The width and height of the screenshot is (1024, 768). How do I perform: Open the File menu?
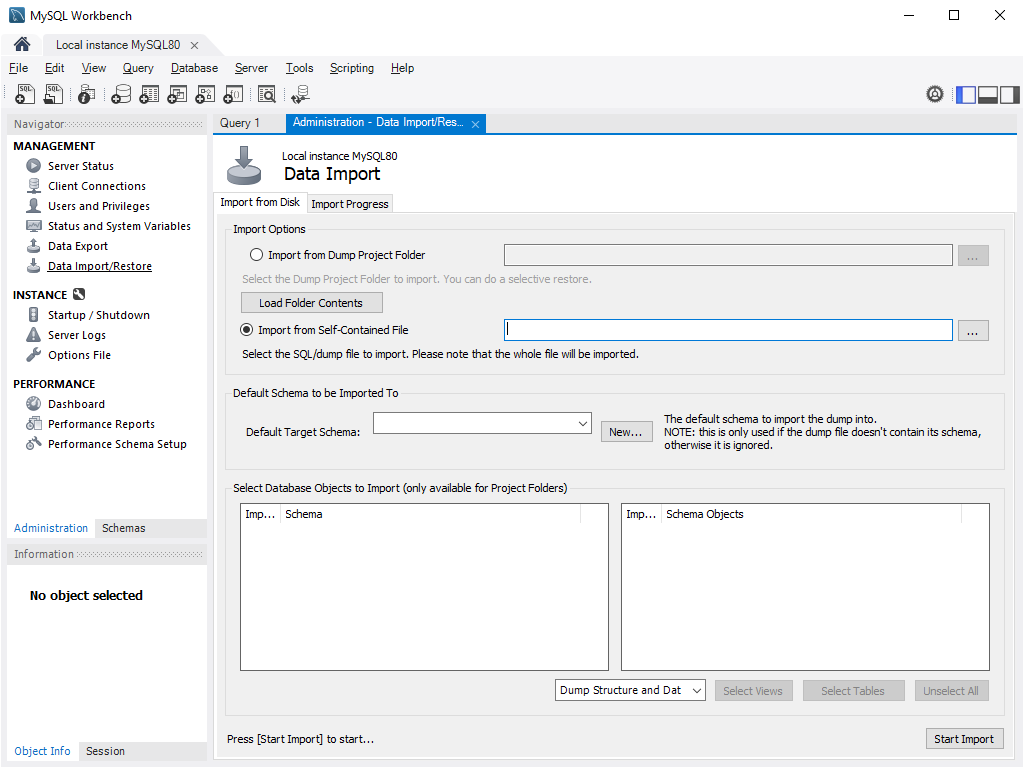(x=18, y=68)
